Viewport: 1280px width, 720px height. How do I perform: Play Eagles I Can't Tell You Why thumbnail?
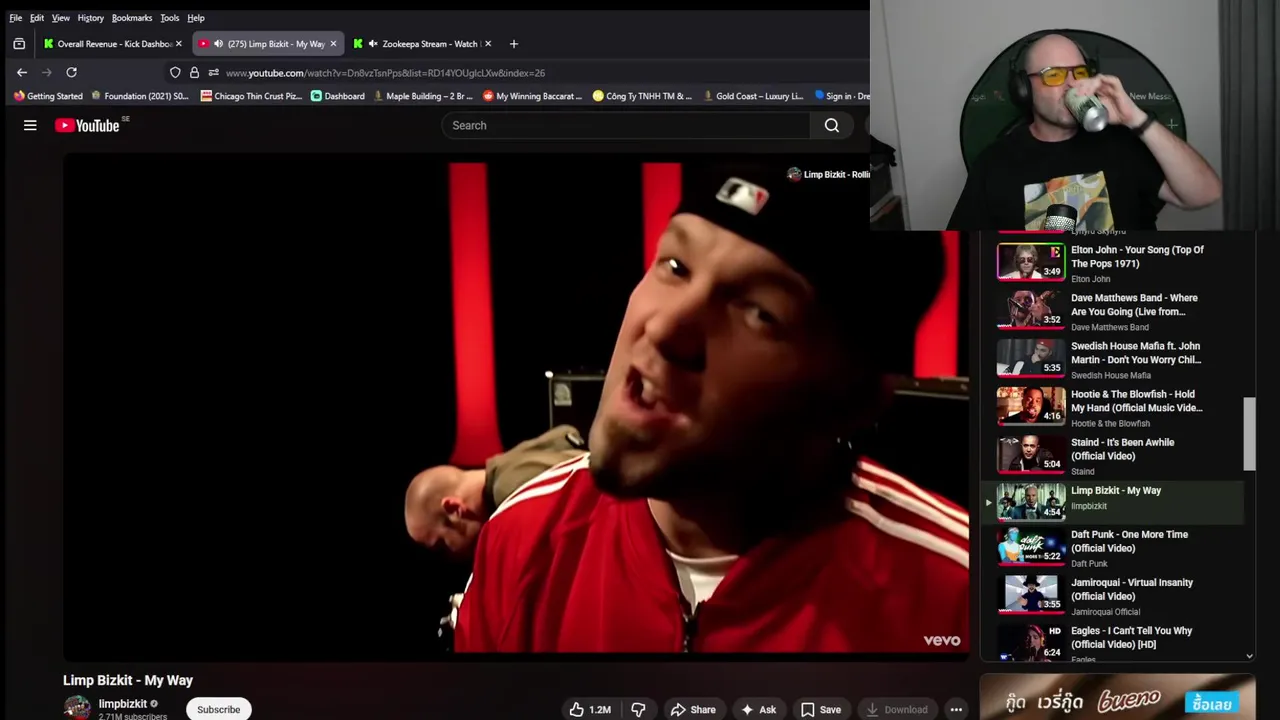coord(1031,642)
